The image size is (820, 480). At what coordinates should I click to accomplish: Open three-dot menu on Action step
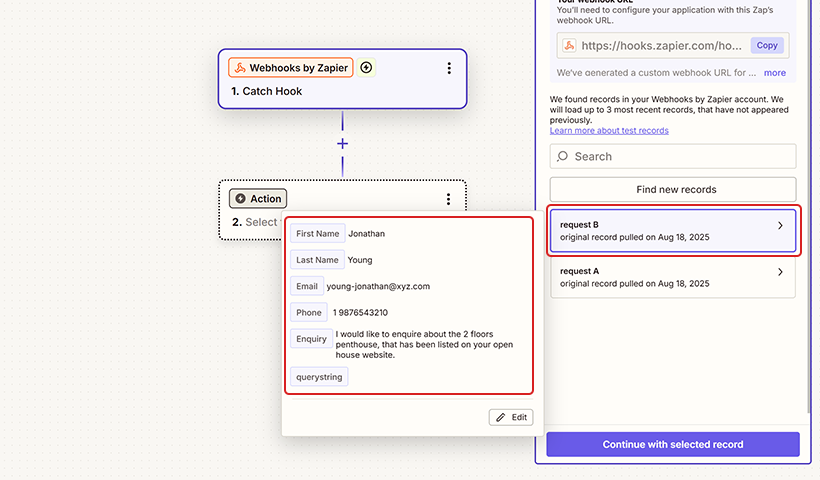449,199
